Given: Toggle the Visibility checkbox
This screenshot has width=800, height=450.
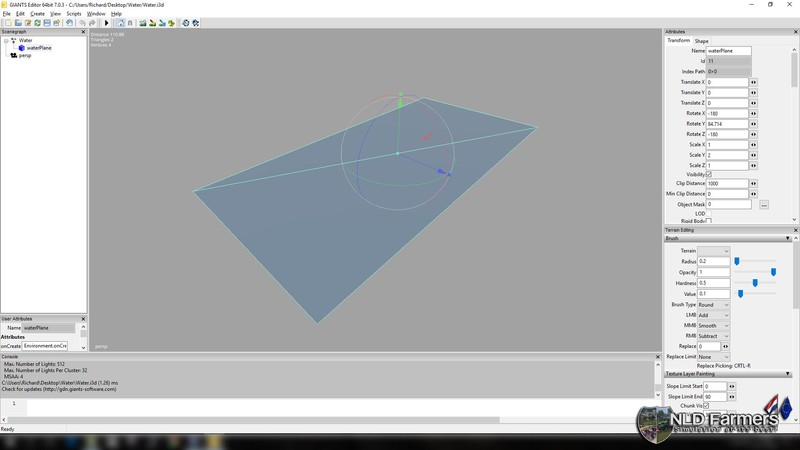Looking at the screenshot, I should tap(709, 175).
